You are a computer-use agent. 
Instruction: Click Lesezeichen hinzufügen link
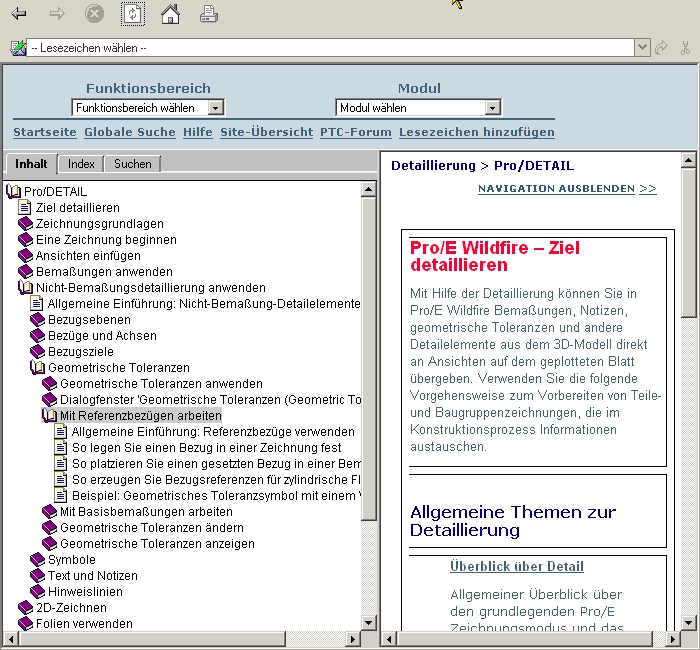tap(477, 132)
